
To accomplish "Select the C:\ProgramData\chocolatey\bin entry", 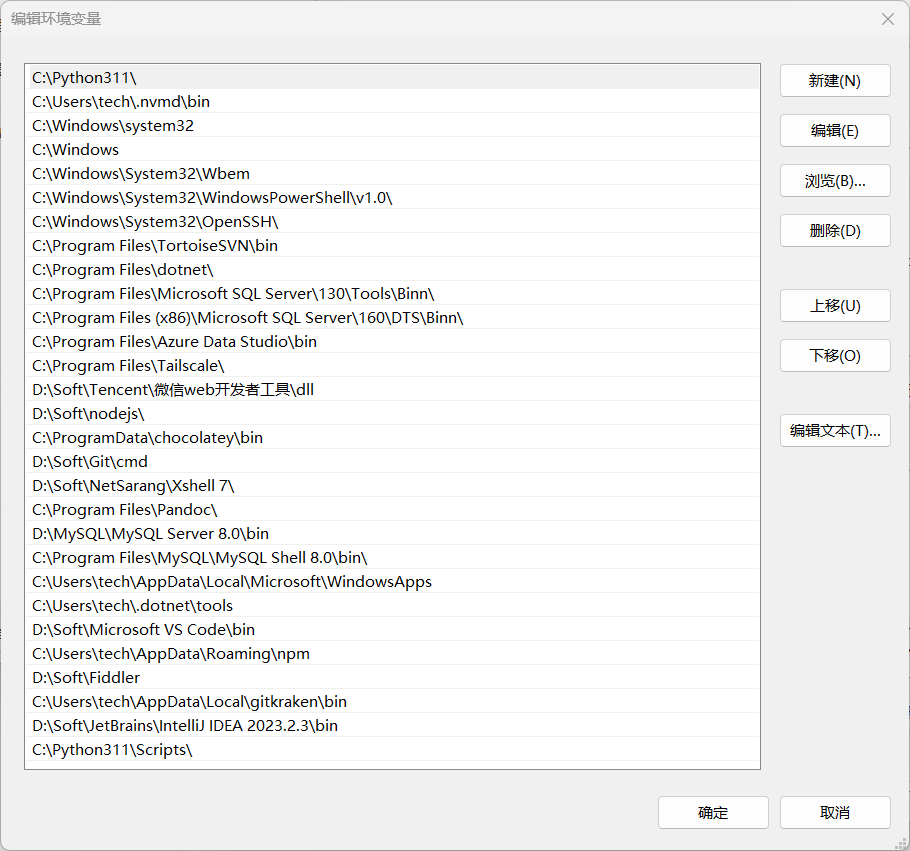I will click(392, 437).
